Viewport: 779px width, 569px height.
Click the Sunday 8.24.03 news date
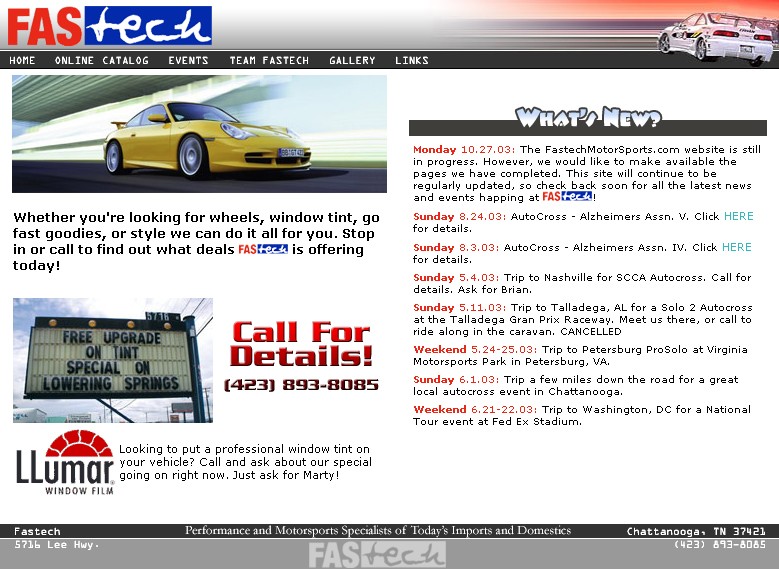point(460,217)
